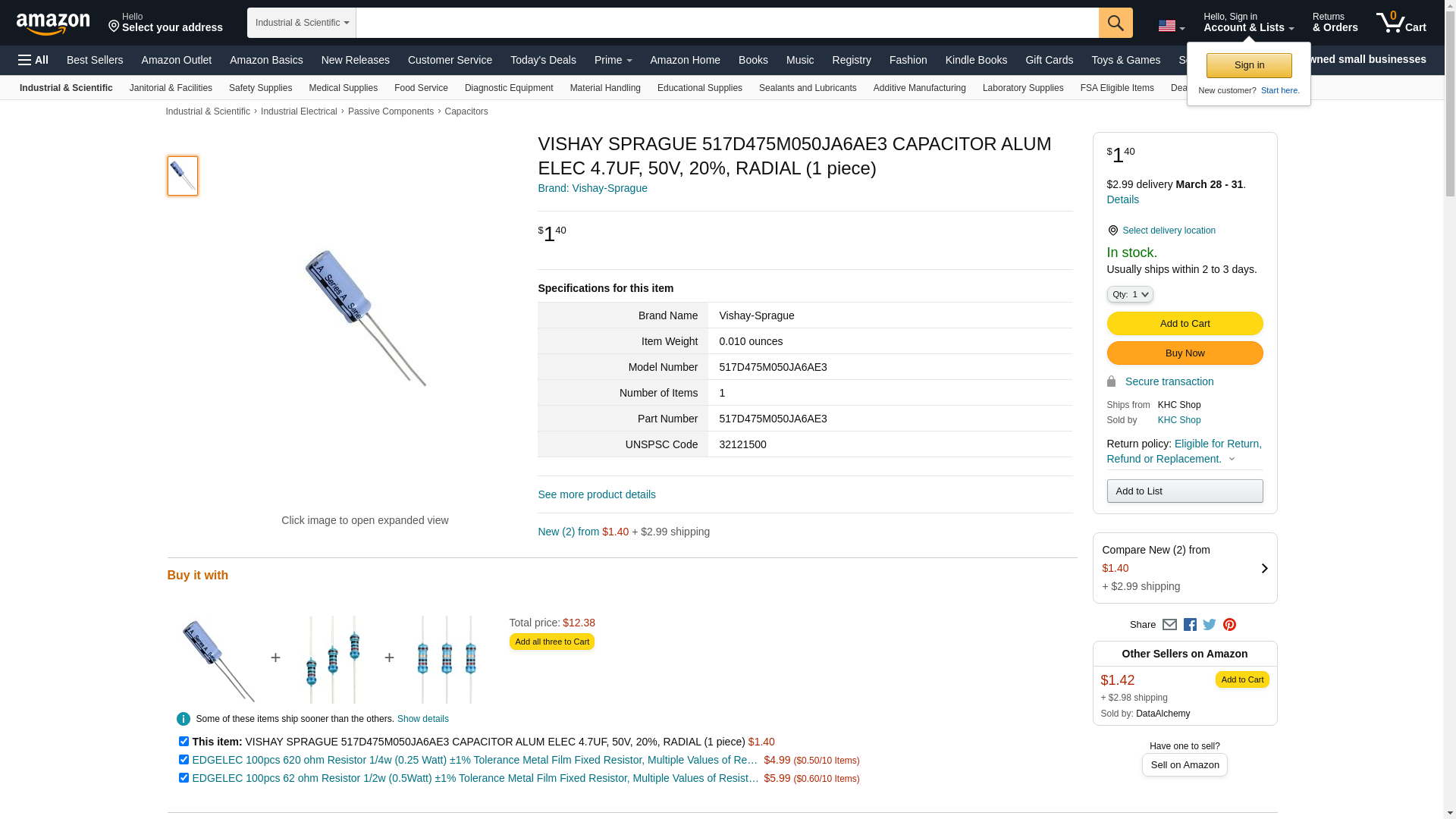
Task: Open Today's Deals in navigation bar
Action: (x=543, y=60)
